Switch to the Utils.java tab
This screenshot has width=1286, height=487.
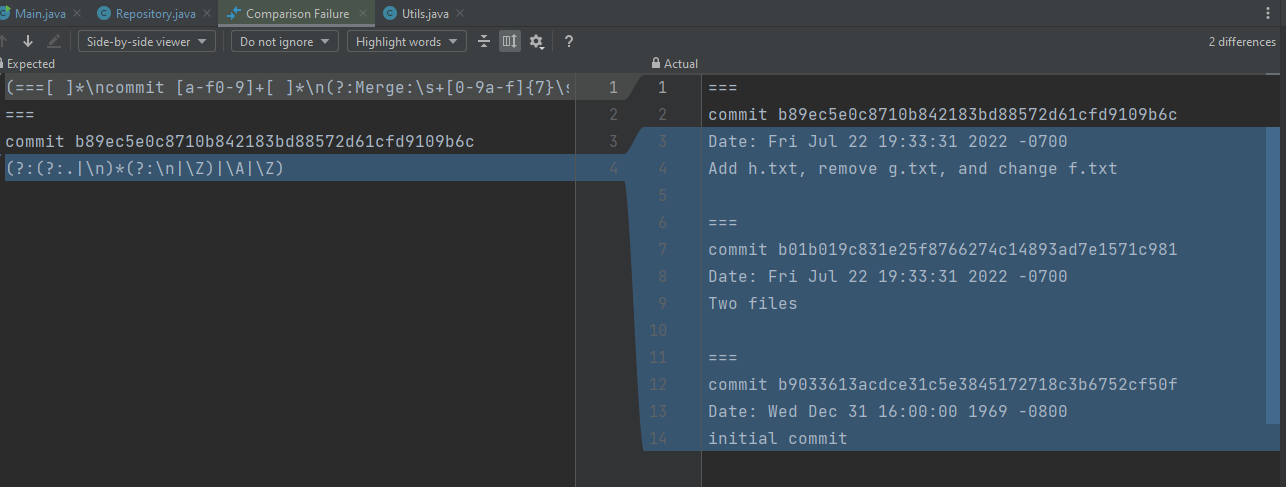(x=423, y=13)
